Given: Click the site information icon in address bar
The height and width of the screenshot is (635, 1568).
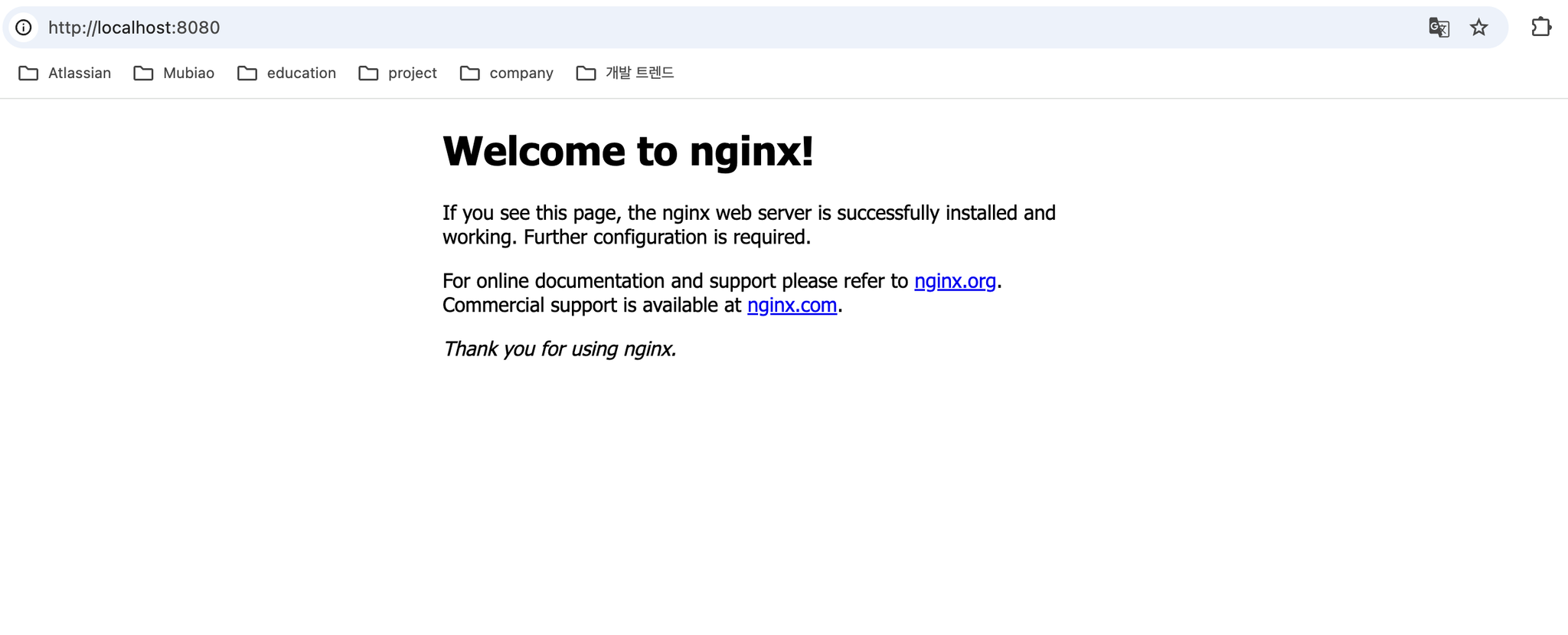Looking at the screenshot, I should click(24, 28).
